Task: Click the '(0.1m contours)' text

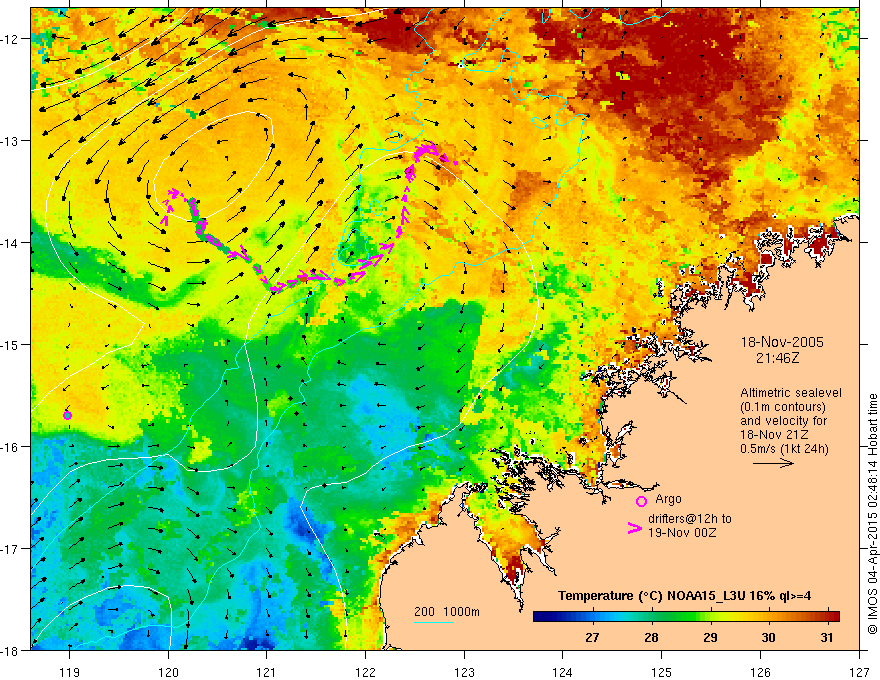Action: tap(783, 407)
